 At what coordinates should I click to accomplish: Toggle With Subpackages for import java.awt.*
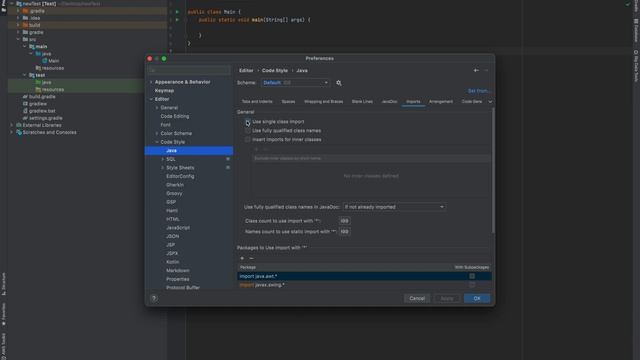pos(472,276)
